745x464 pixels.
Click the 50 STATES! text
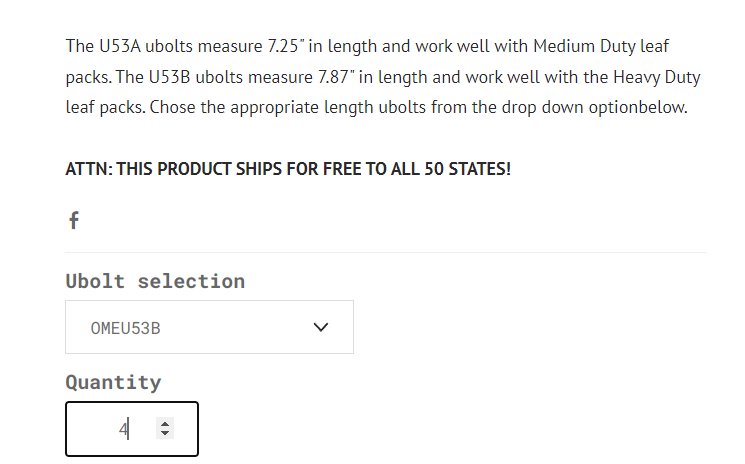tap(468, 169)
